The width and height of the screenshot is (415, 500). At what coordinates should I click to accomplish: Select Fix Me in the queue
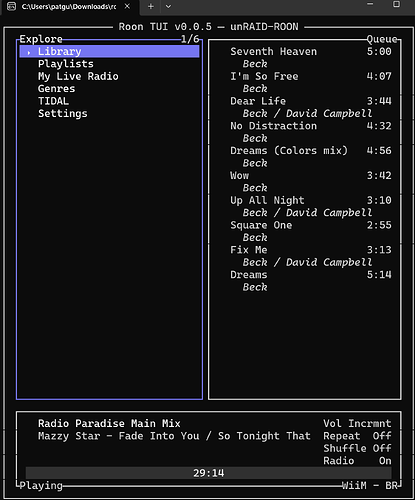point(248,250)
